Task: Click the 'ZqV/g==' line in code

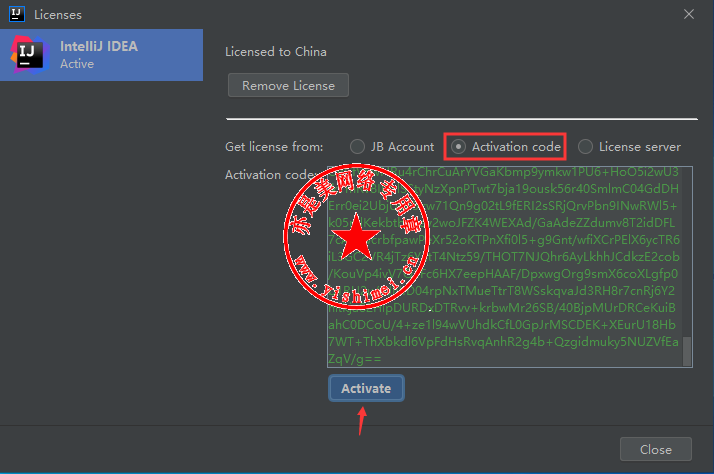Action: pos(355,359)
